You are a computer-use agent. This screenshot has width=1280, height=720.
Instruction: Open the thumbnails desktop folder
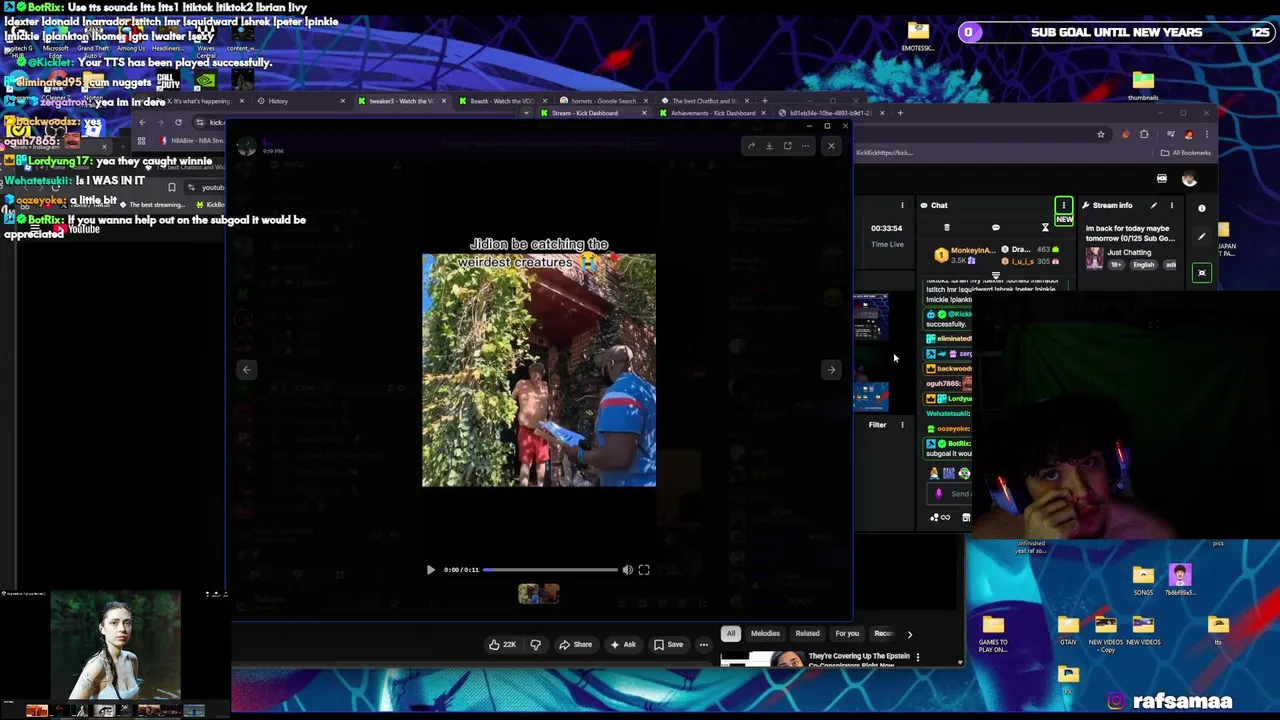coord(1143,86)
